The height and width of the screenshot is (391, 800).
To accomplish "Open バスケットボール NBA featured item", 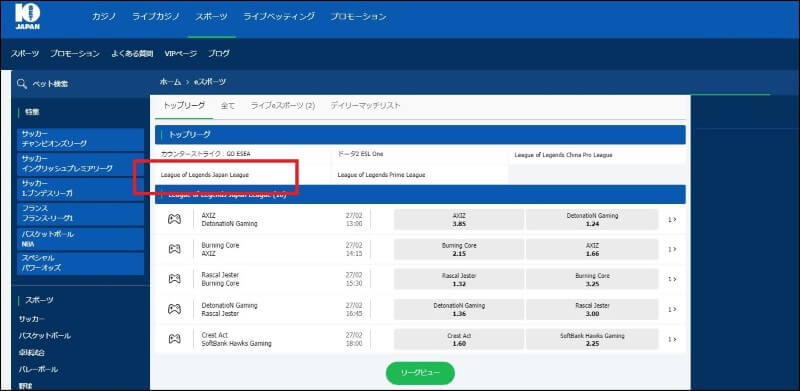I will [x=81, y=239].
